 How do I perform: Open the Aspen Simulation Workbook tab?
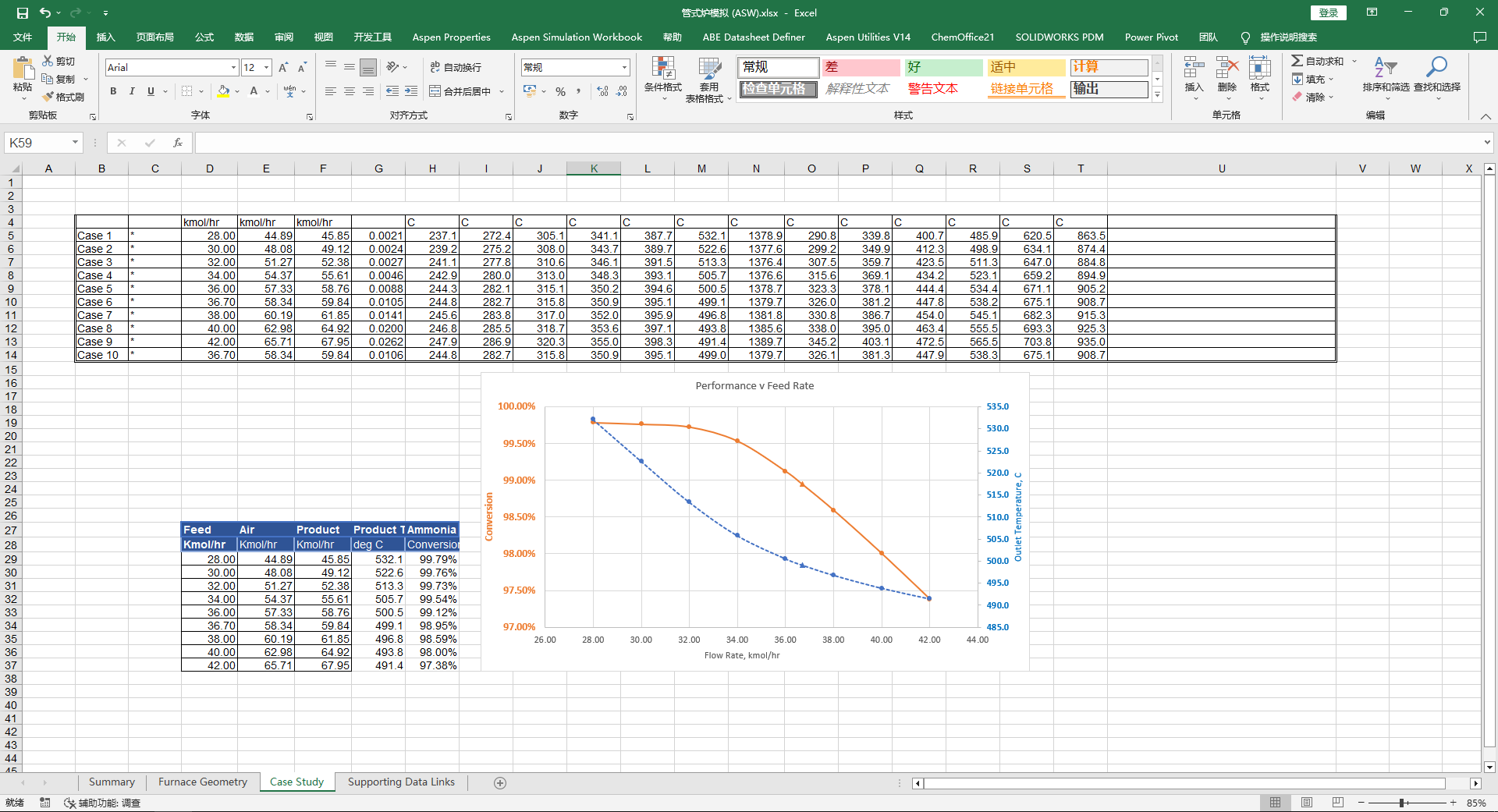(577, 37)
